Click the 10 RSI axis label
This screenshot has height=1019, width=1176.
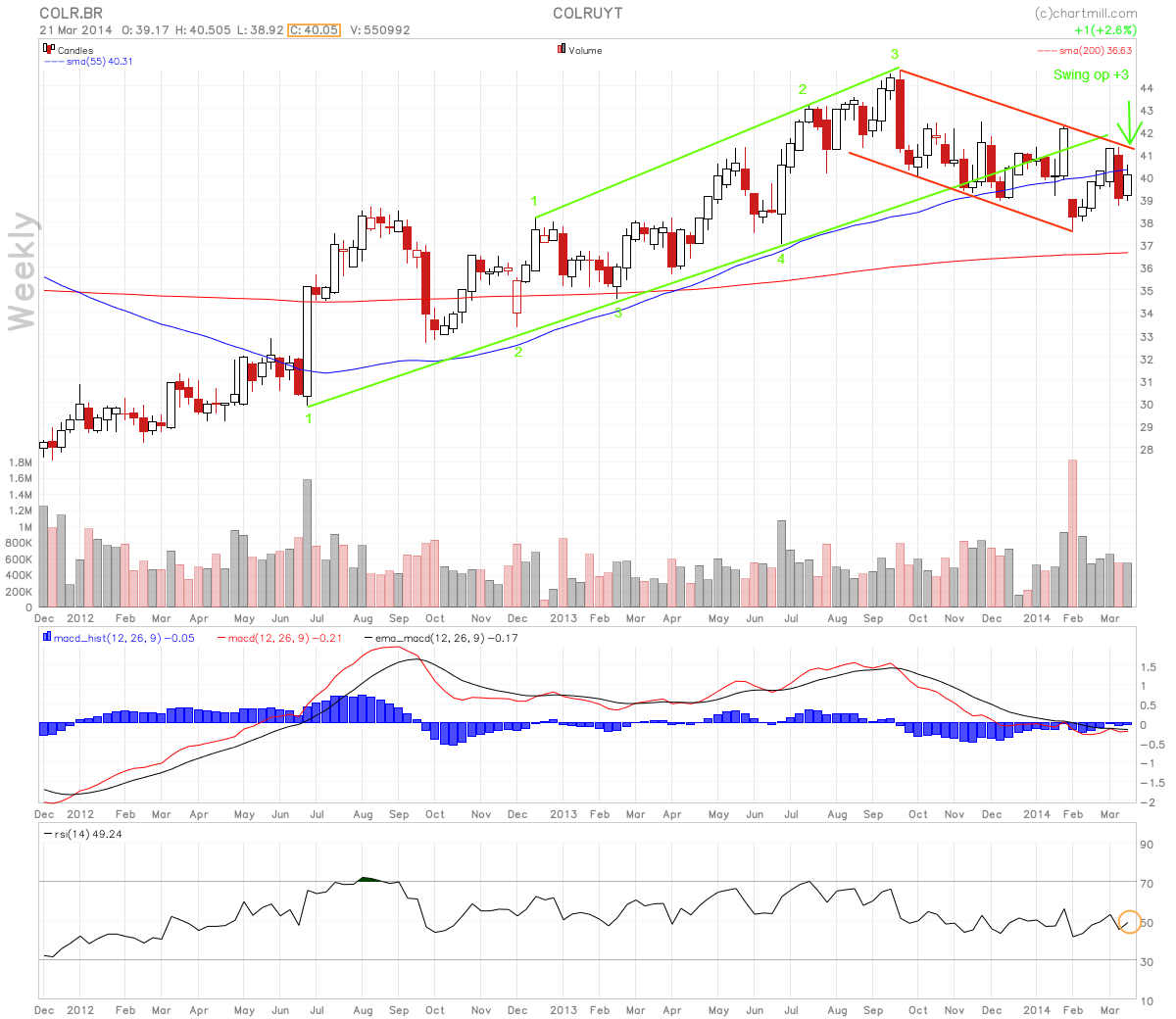pos(1147,1000)
